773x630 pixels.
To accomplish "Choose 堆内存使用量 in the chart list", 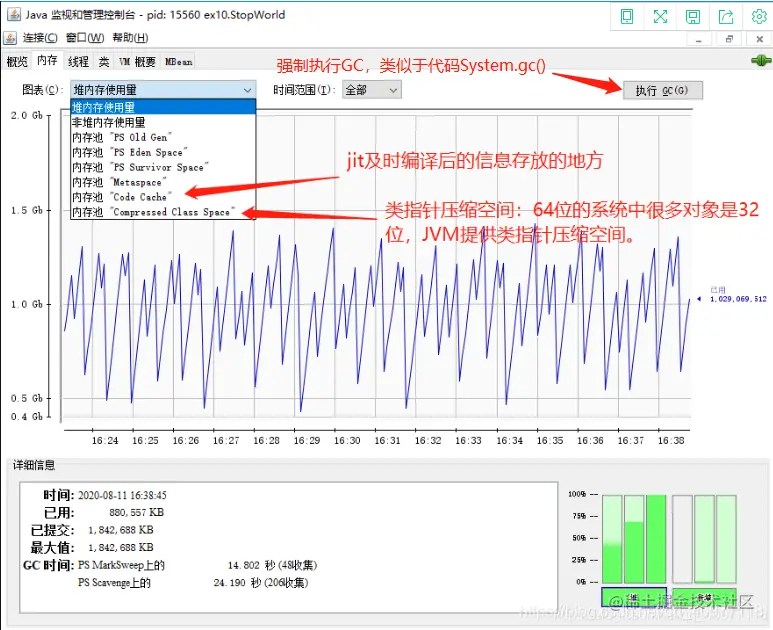I will click(x=163, y=107).
